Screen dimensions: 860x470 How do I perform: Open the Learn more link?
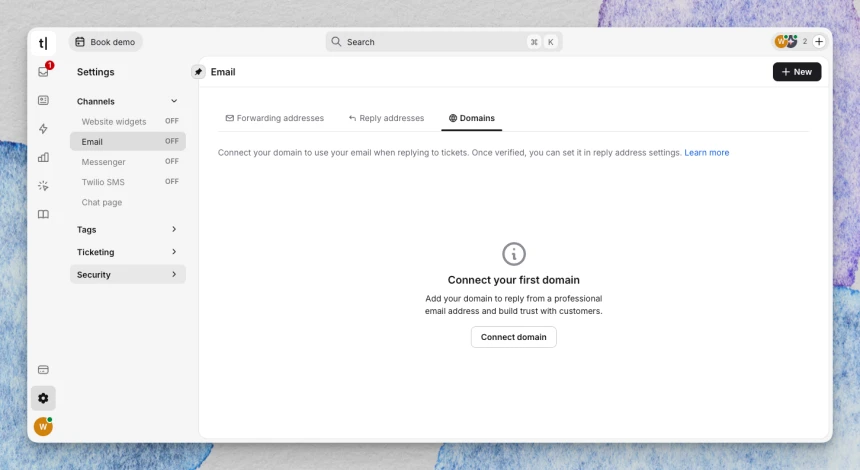[x=706, y=152]
